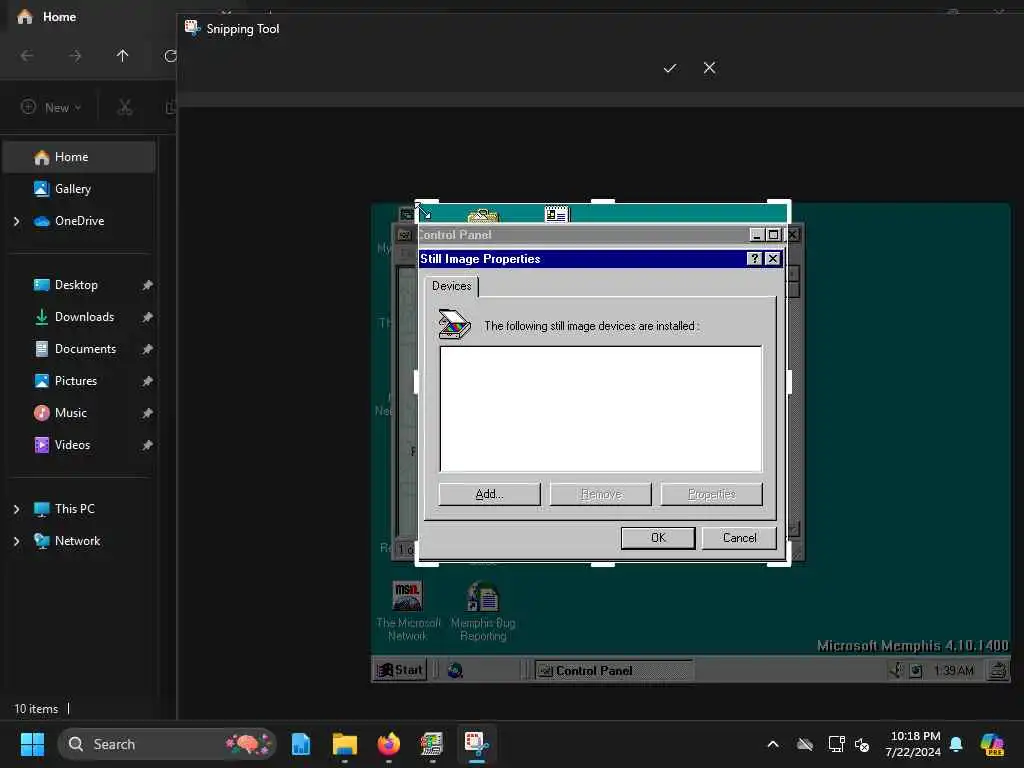Open Snipping Tool from the taskbar
The image size is (1024, 768).
tap(476, 744)
